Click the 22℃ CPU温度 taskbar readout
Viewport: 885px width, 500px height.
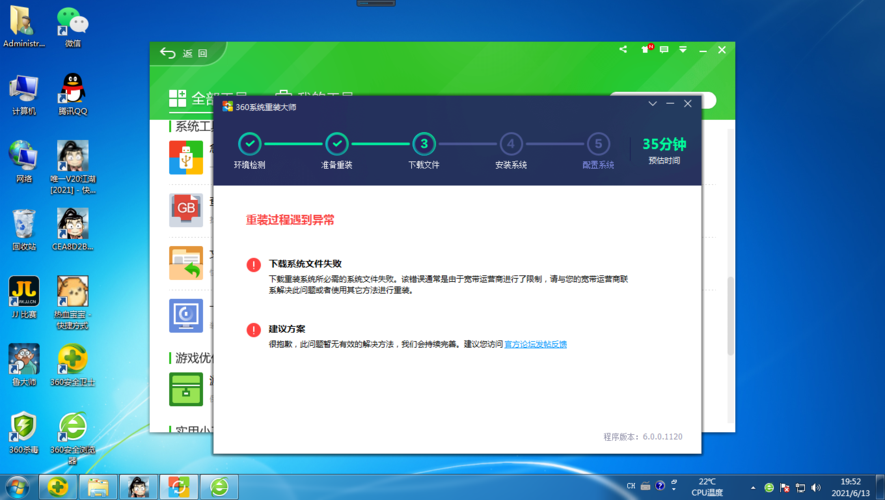[707, 487]
